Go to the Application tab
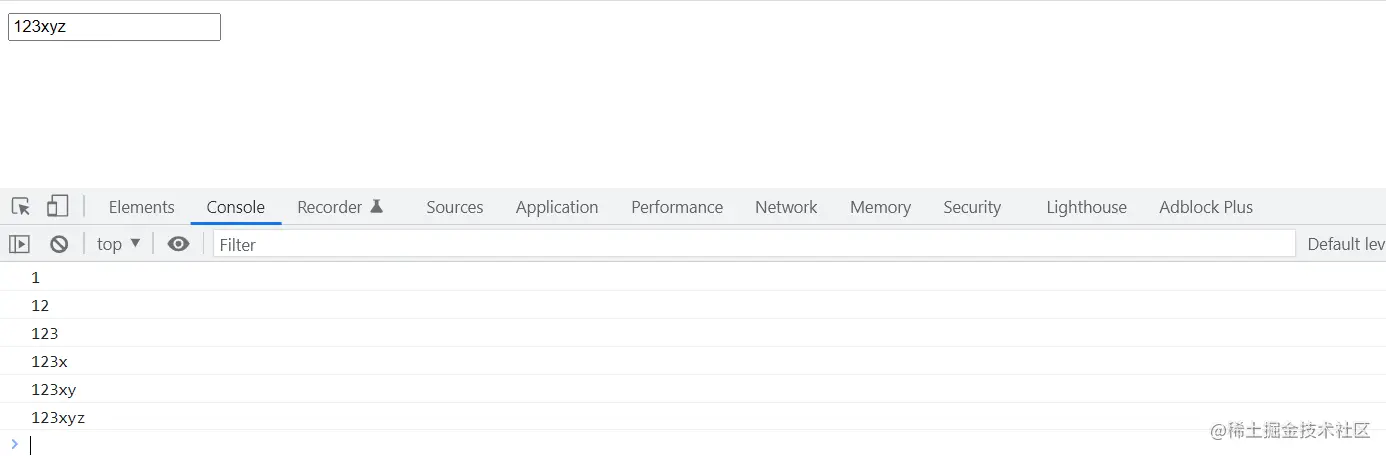1386x456 pixels. coord(556,207)
